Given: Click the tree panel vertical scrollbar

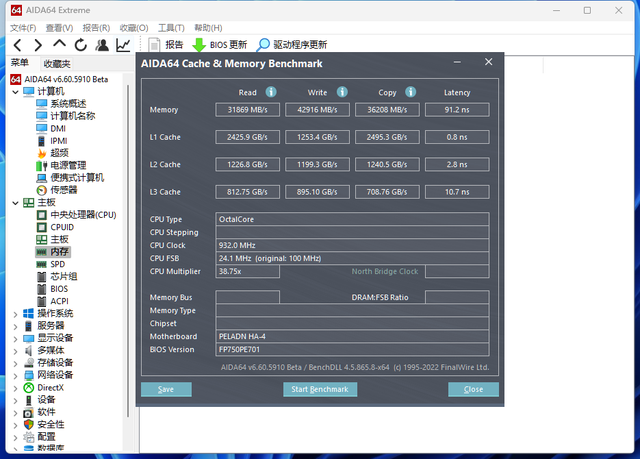Looking at the screenshot, I should tap(128, 251).
